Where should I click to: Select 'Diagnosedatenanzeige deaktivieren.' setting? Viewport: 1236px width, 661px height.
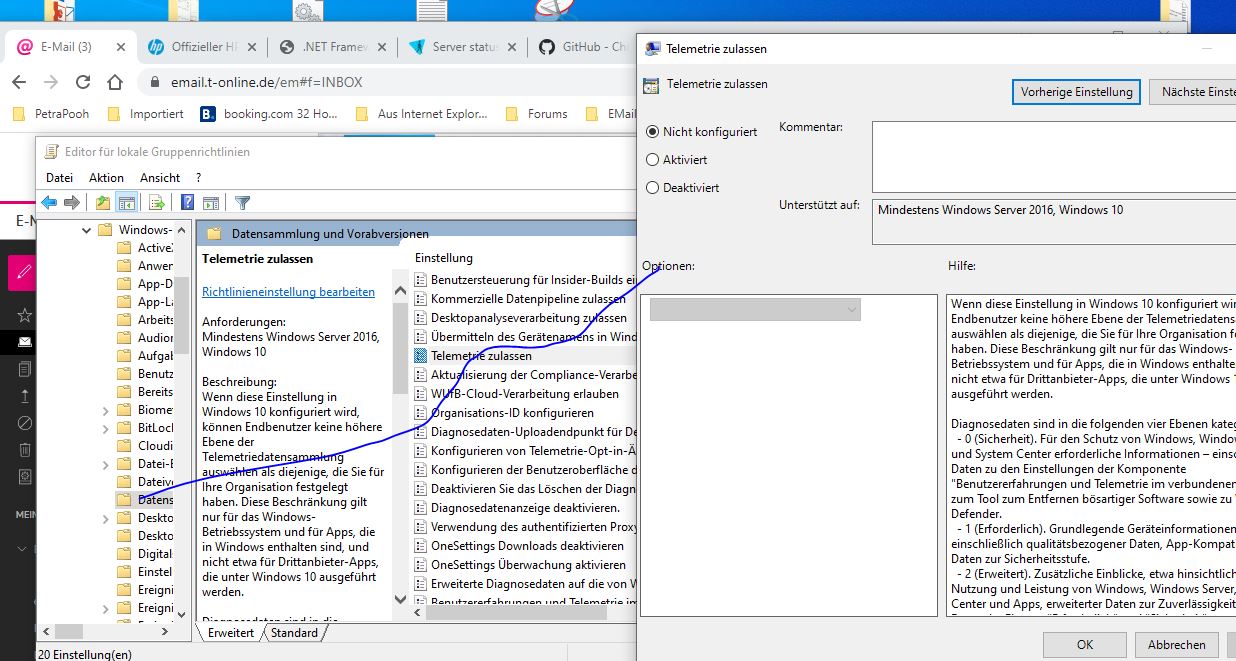525,507
